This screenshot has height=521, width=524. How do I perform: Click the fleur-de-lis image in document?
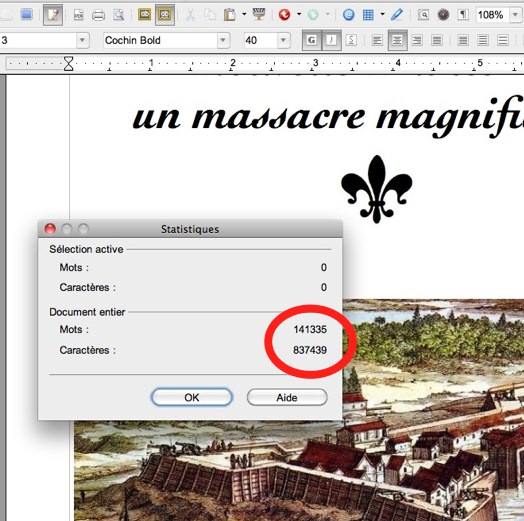377,189
